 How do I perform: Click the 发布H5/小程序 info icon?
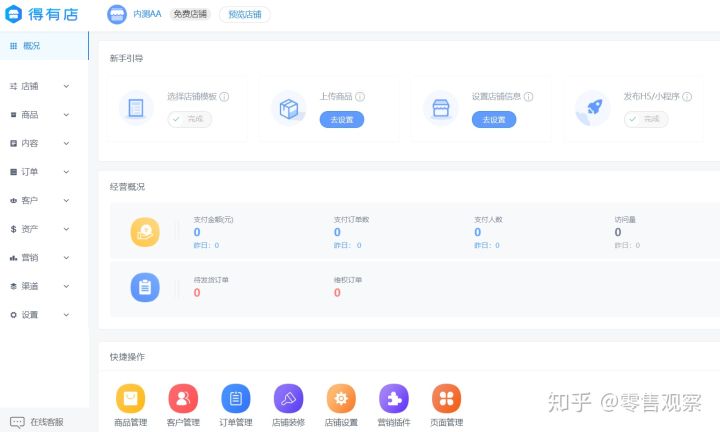pos(687,97)
